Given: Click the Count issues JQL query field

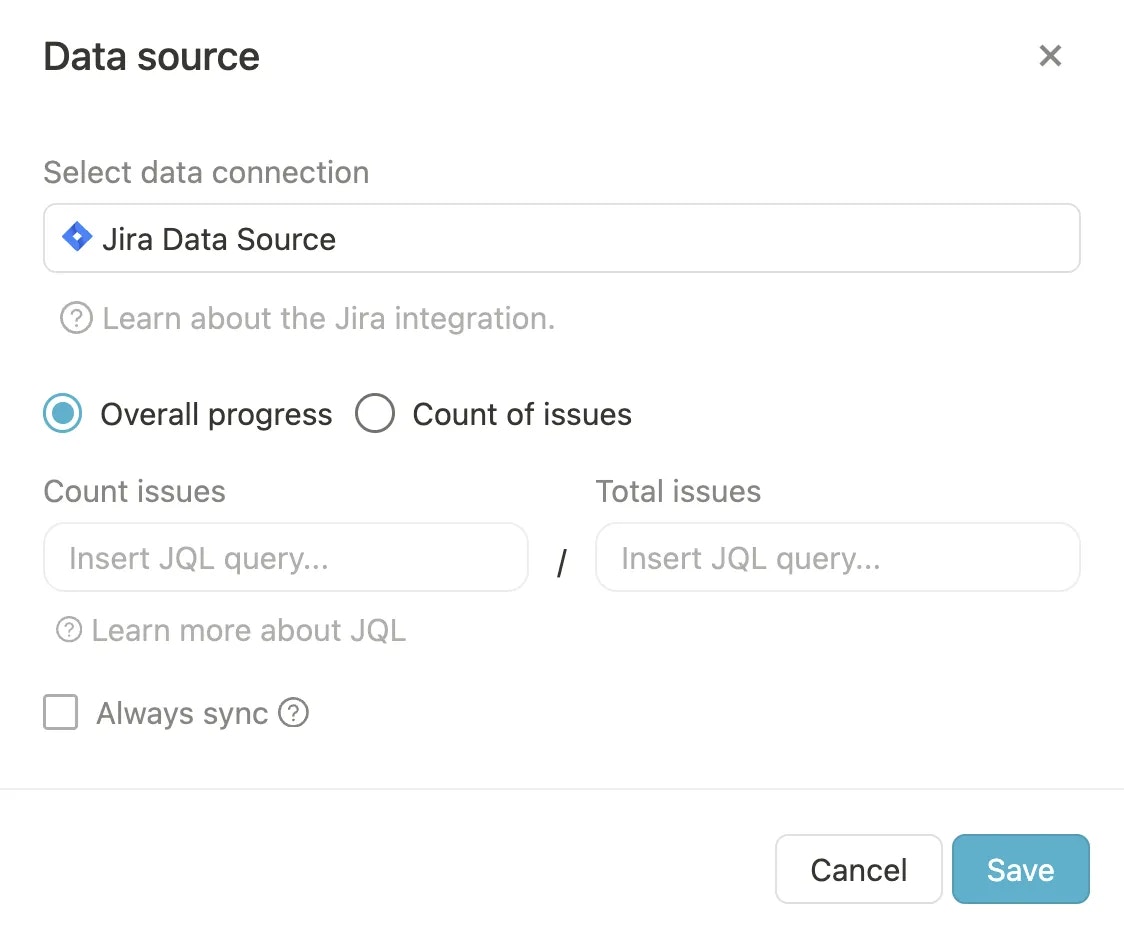Looking at the screenshot, I should 286,557.
